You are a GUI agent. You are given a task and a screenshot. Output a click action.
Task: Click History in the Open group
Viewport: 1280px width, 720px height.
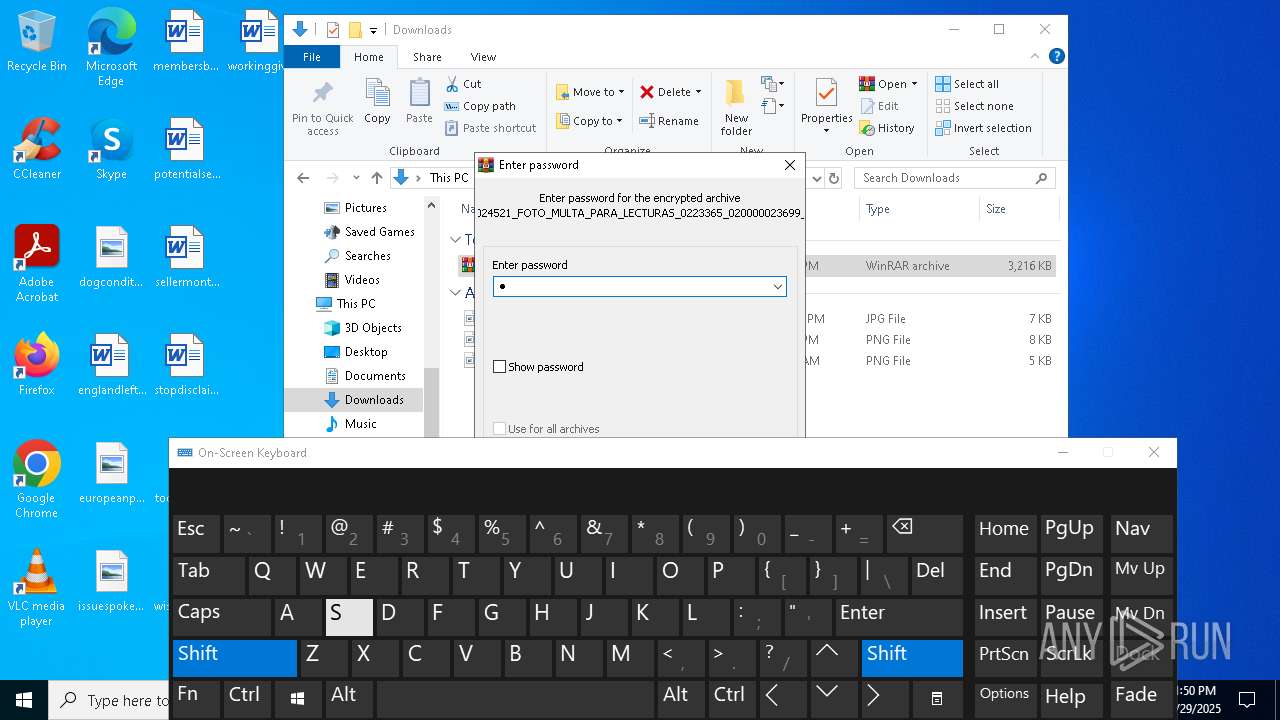coord(887,128)
